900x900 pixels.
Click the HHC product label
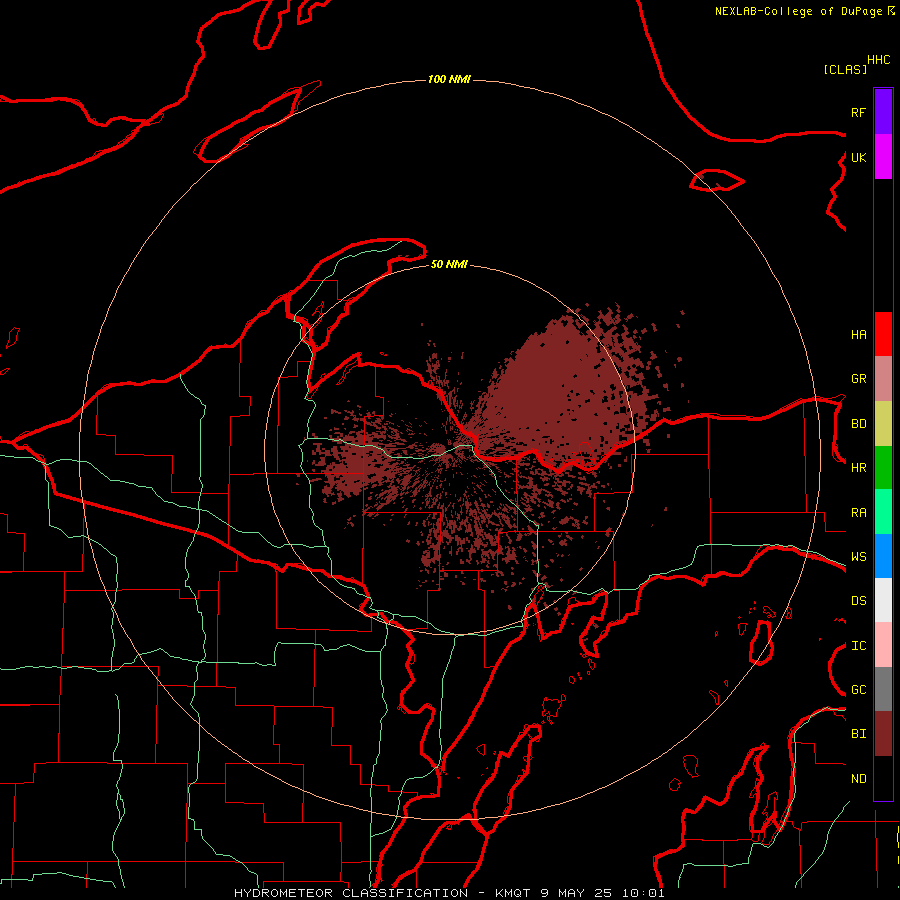(878, 60)
